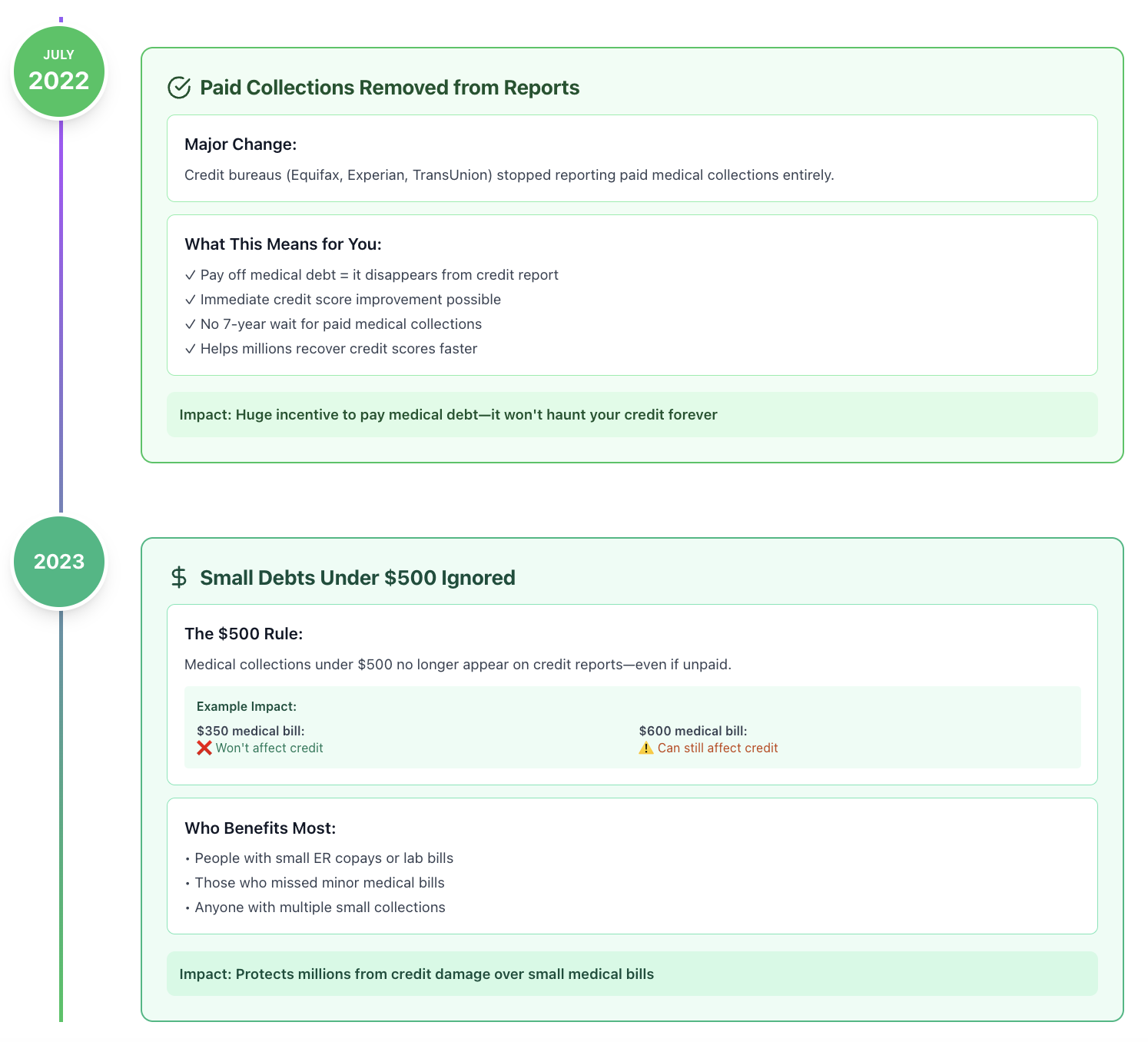Click the Can still affect credit text
Screen dimensions: 1148x1042
click(718, 748)
